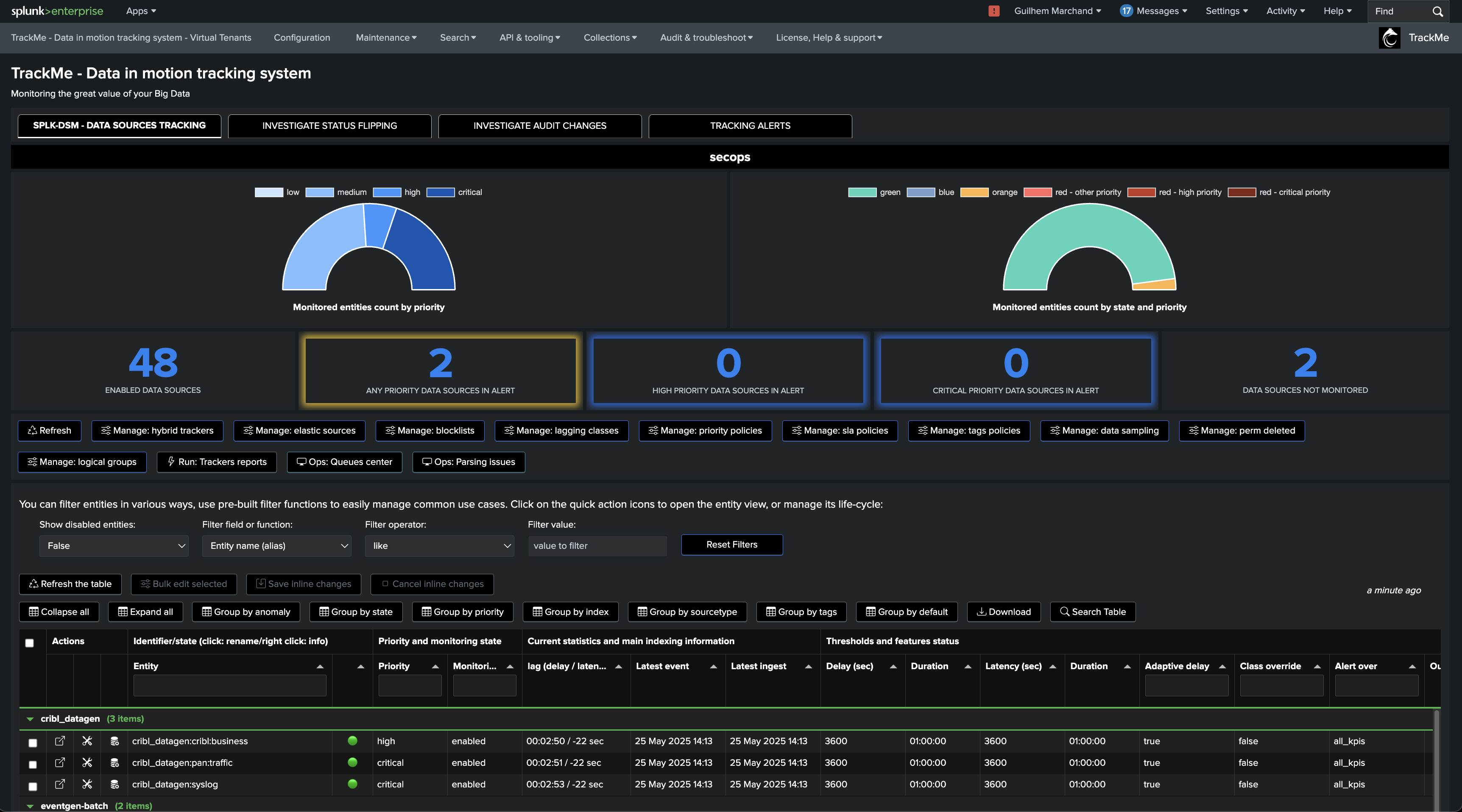Open Show disabled entities dropdown
This screenshot has width=1462, height=812.
coord(114,545)
